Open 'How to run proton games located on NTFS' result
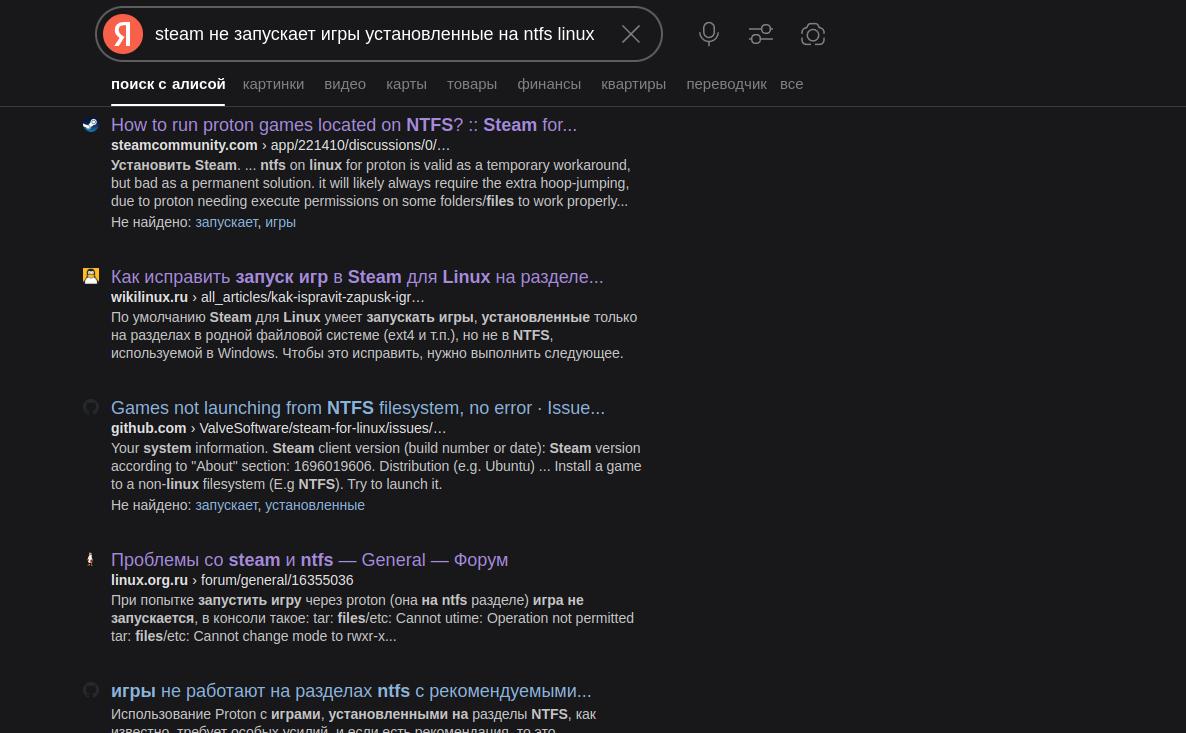 coord(343,125)
